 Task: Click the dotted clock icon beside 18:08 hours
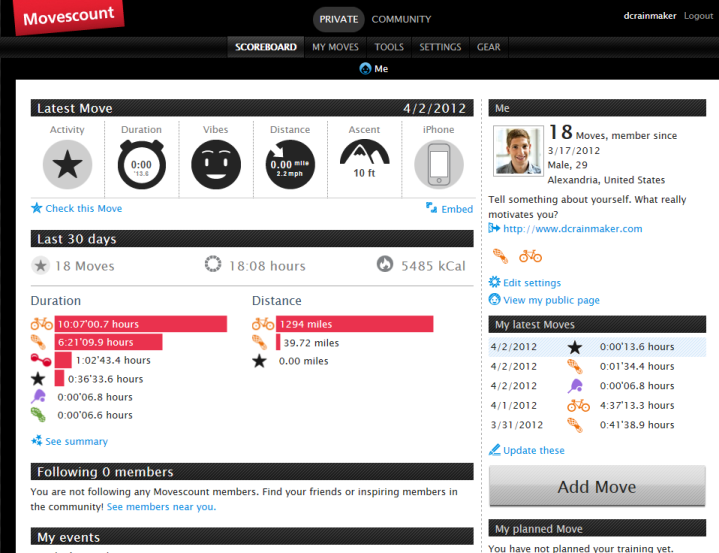tap(213, 264)
